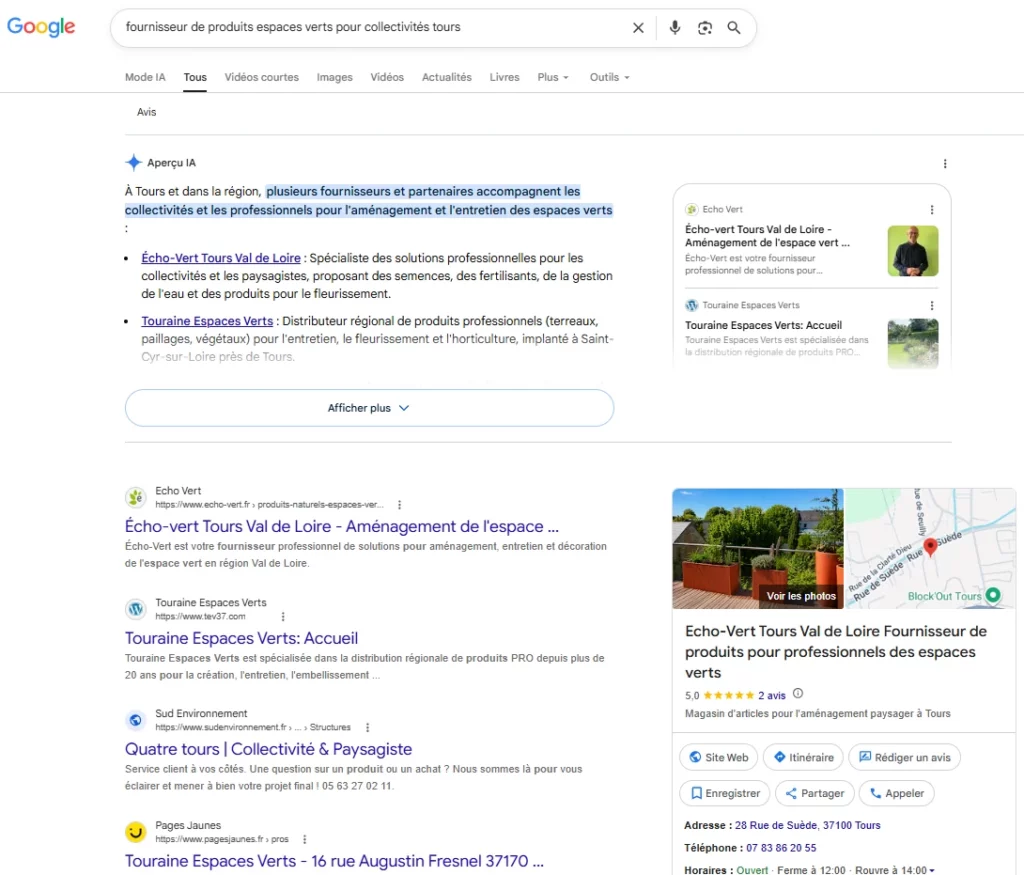Click the echo-vert.fr result URL breadcrumb
Image resolution: width=1024 pixels, height=875 pixels.
[x=269, y=505]
